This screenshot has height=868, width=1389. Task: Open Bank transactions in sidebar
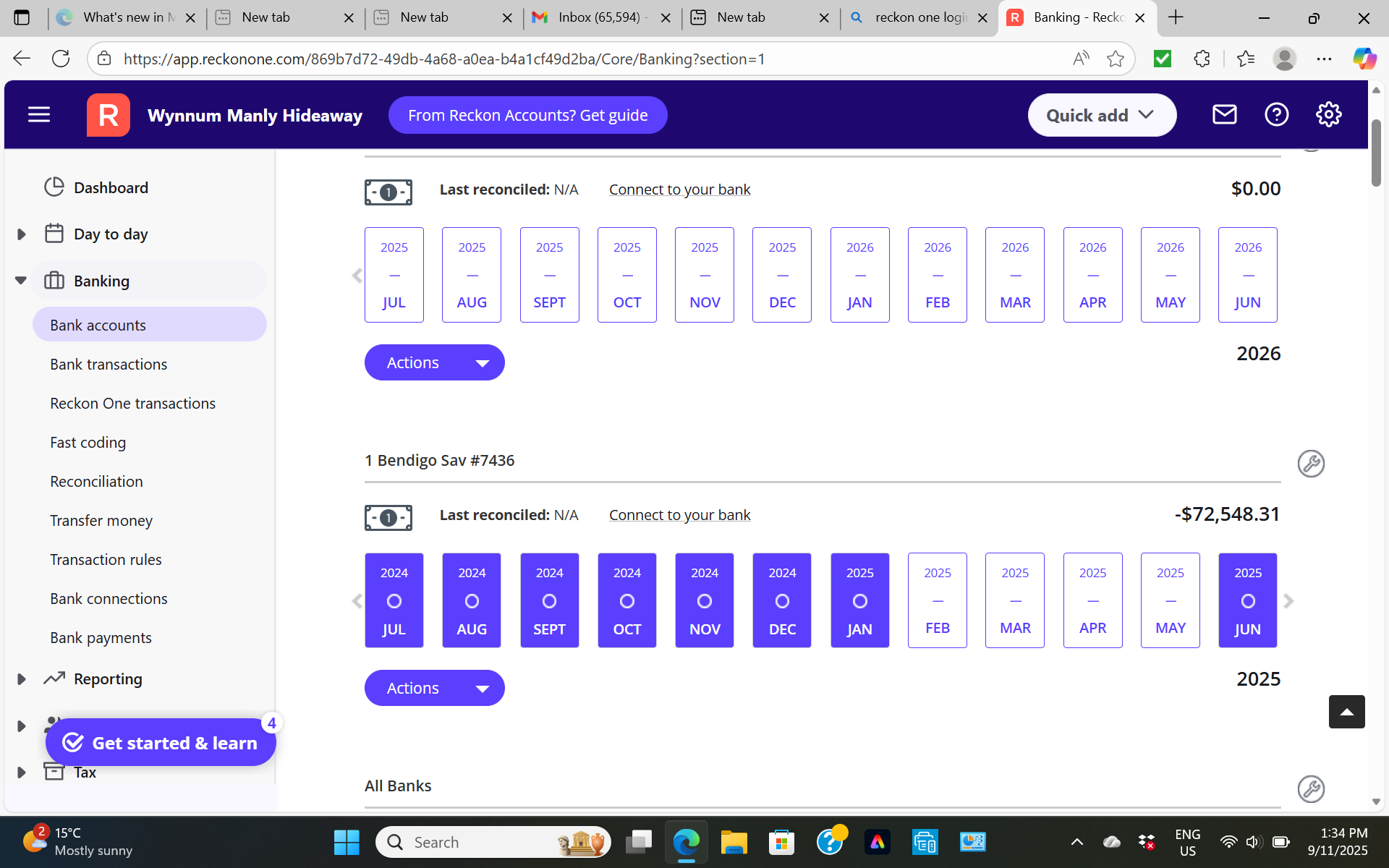[x=109, y=365]
